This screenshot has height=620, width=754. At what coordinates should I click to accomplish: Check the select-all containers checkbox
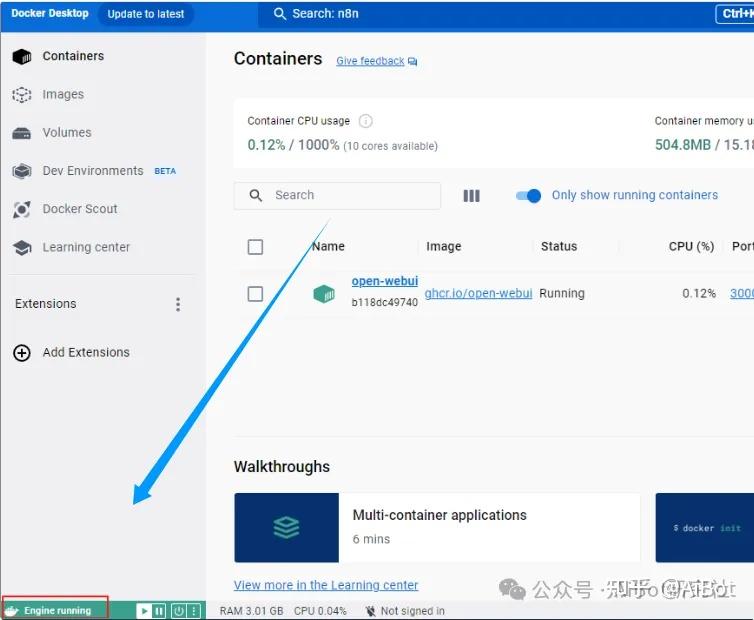click(x=255, y=247)
